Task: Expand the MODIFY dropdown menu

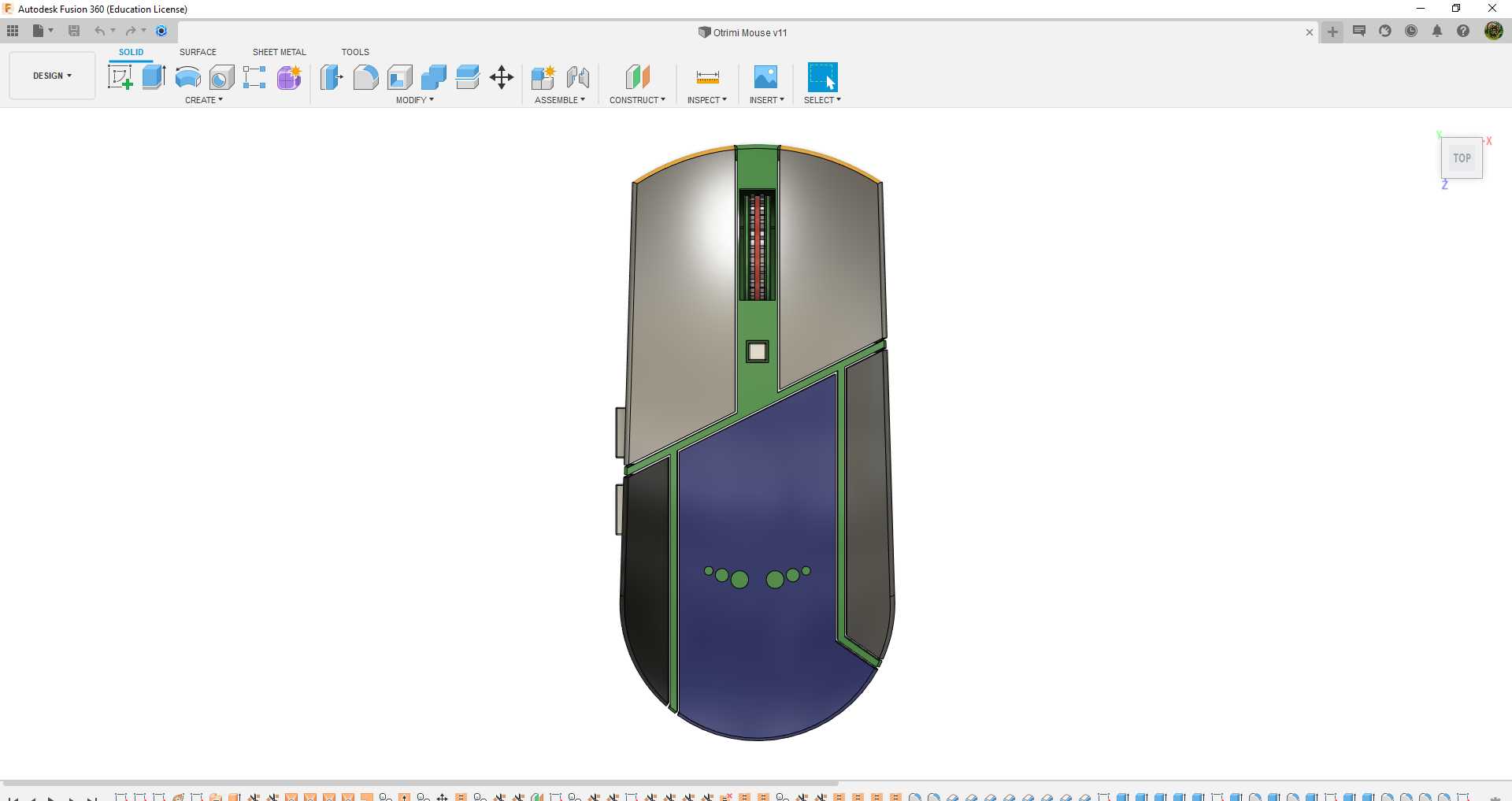Action: pos(415,100)
